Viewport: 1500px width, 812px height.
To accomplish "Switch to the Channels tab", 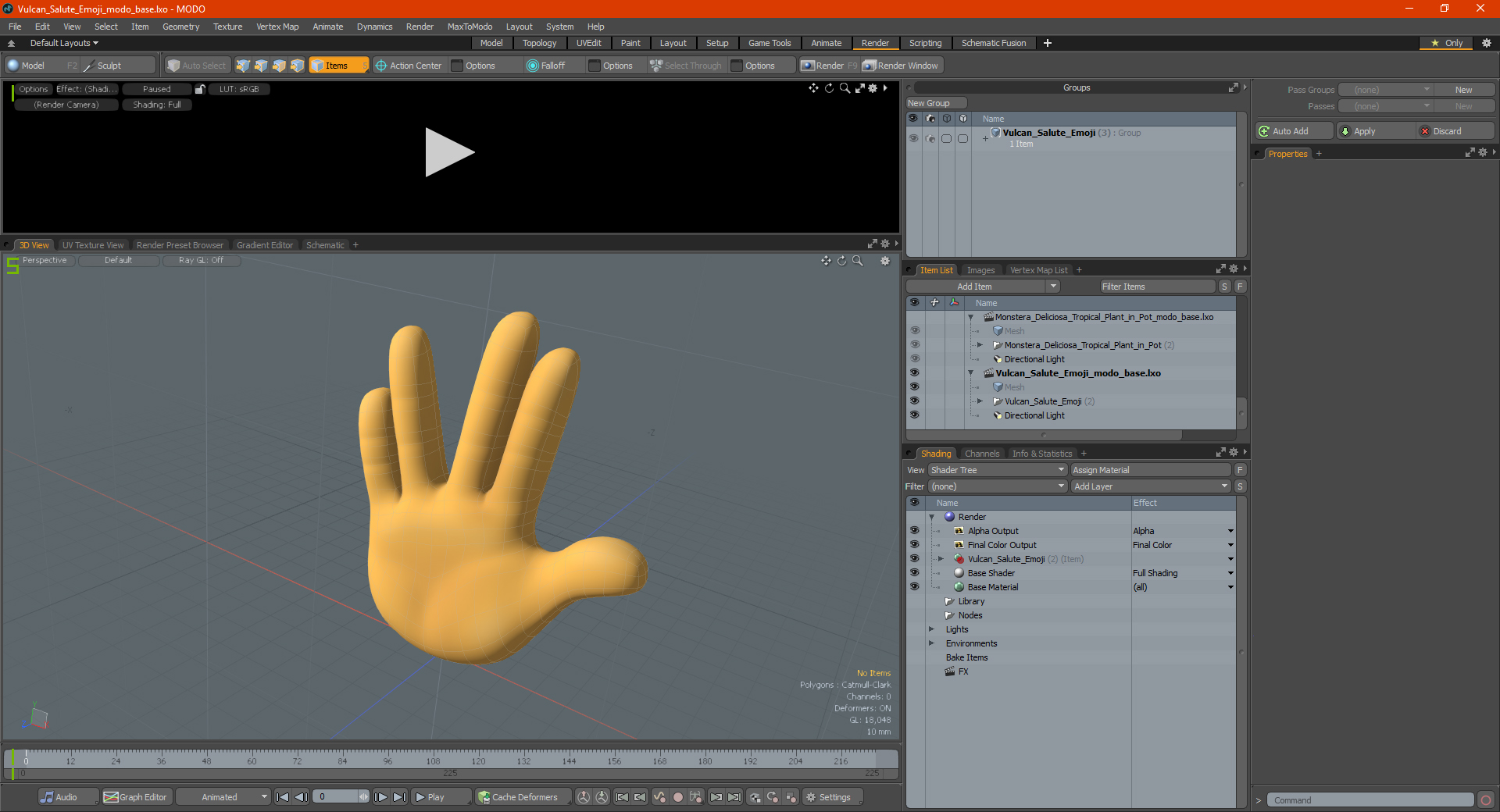I will [981, 454].
